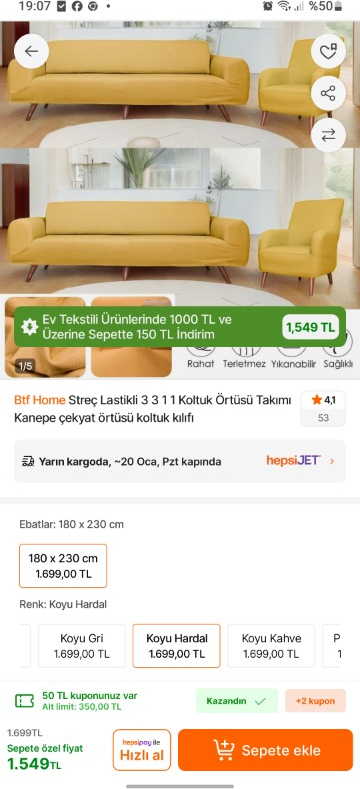Tap the share icon

[328, 93]
